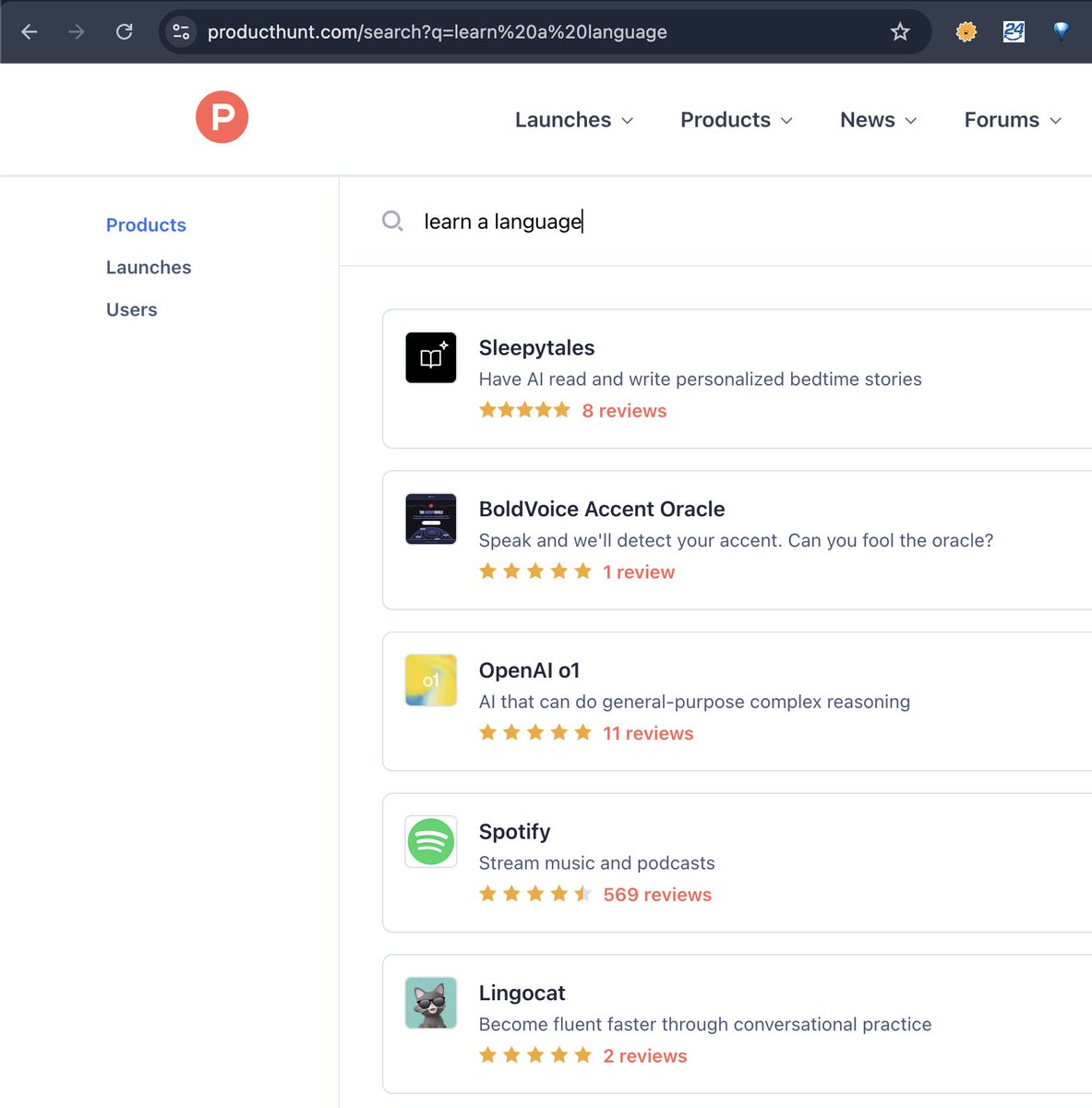The width and height of the screenshot is (1092, 1108).
Task: Click the browser forward arrow
Action: coord(77,32)
